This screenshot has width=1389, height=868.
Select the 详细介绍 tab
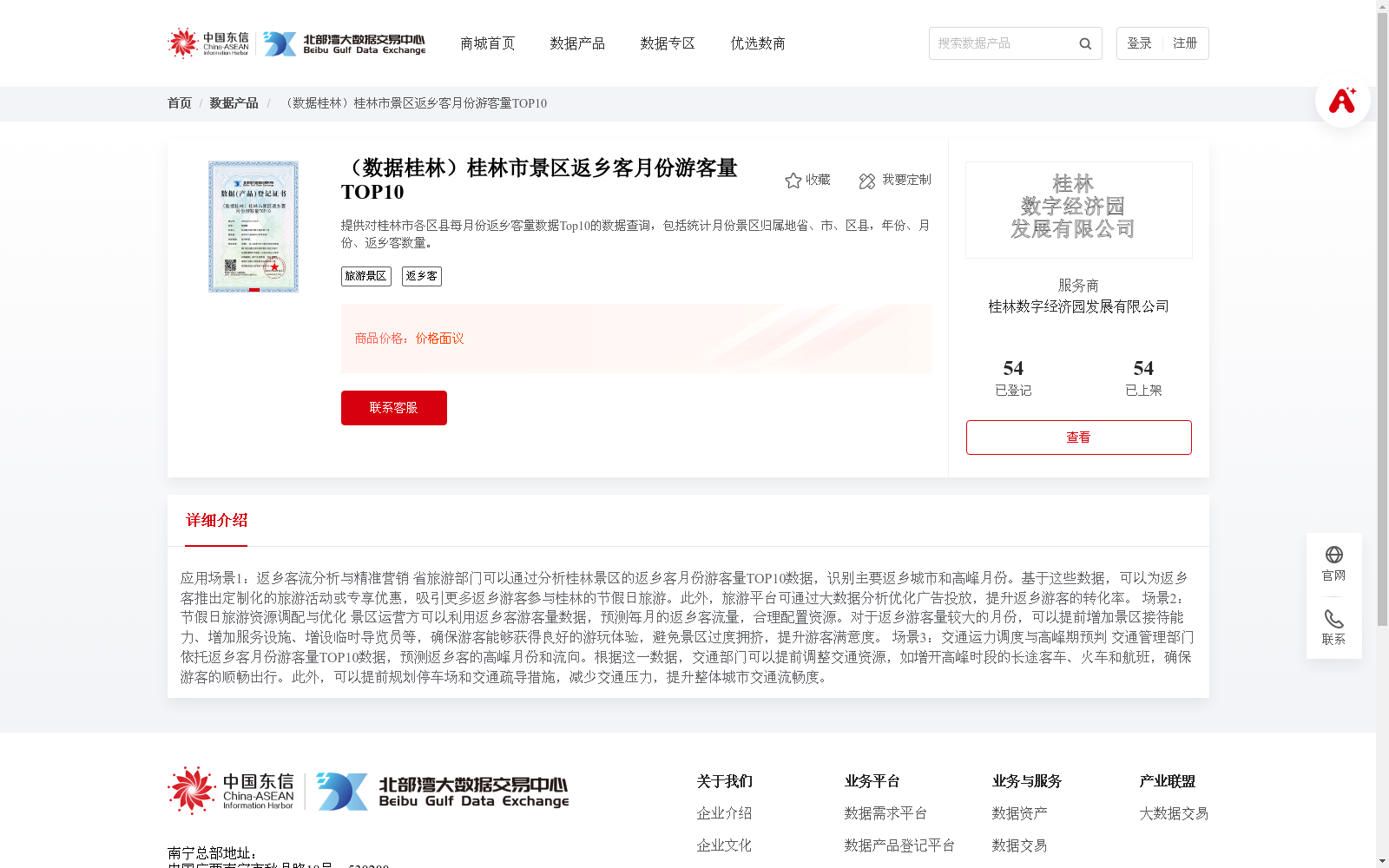(216, 521)
